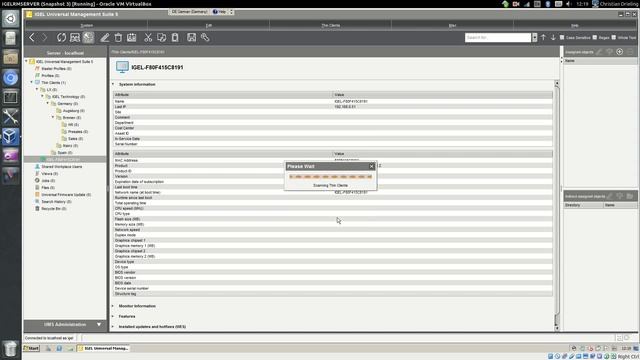Click the DE German keyboard layout button
Viewport: 640px width, 360px height.
point(189,12)
